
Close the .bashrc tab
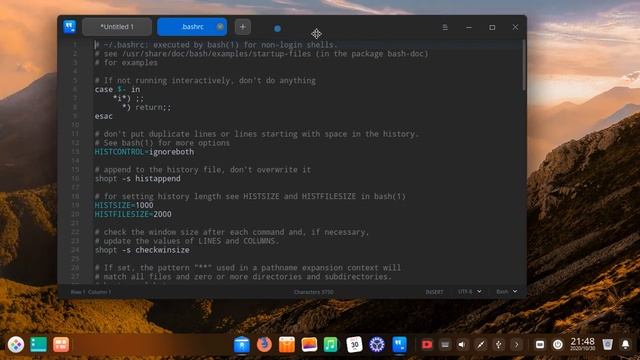pyautogui.click(x=220, y=27)
